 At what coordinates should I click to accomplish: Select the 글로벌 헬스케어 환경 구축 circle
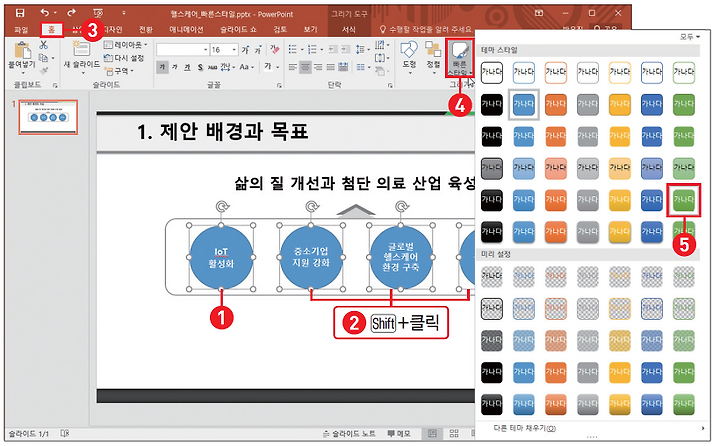click(401, 257)
